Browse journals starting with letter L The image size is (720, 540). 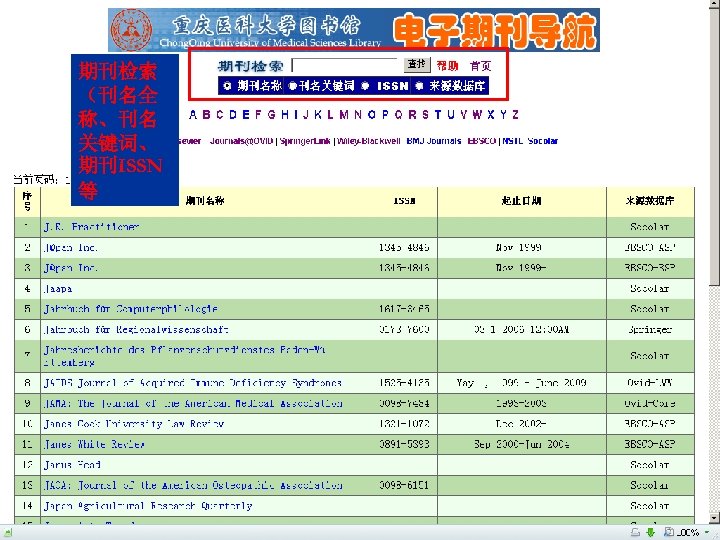(x=330, y=115)
